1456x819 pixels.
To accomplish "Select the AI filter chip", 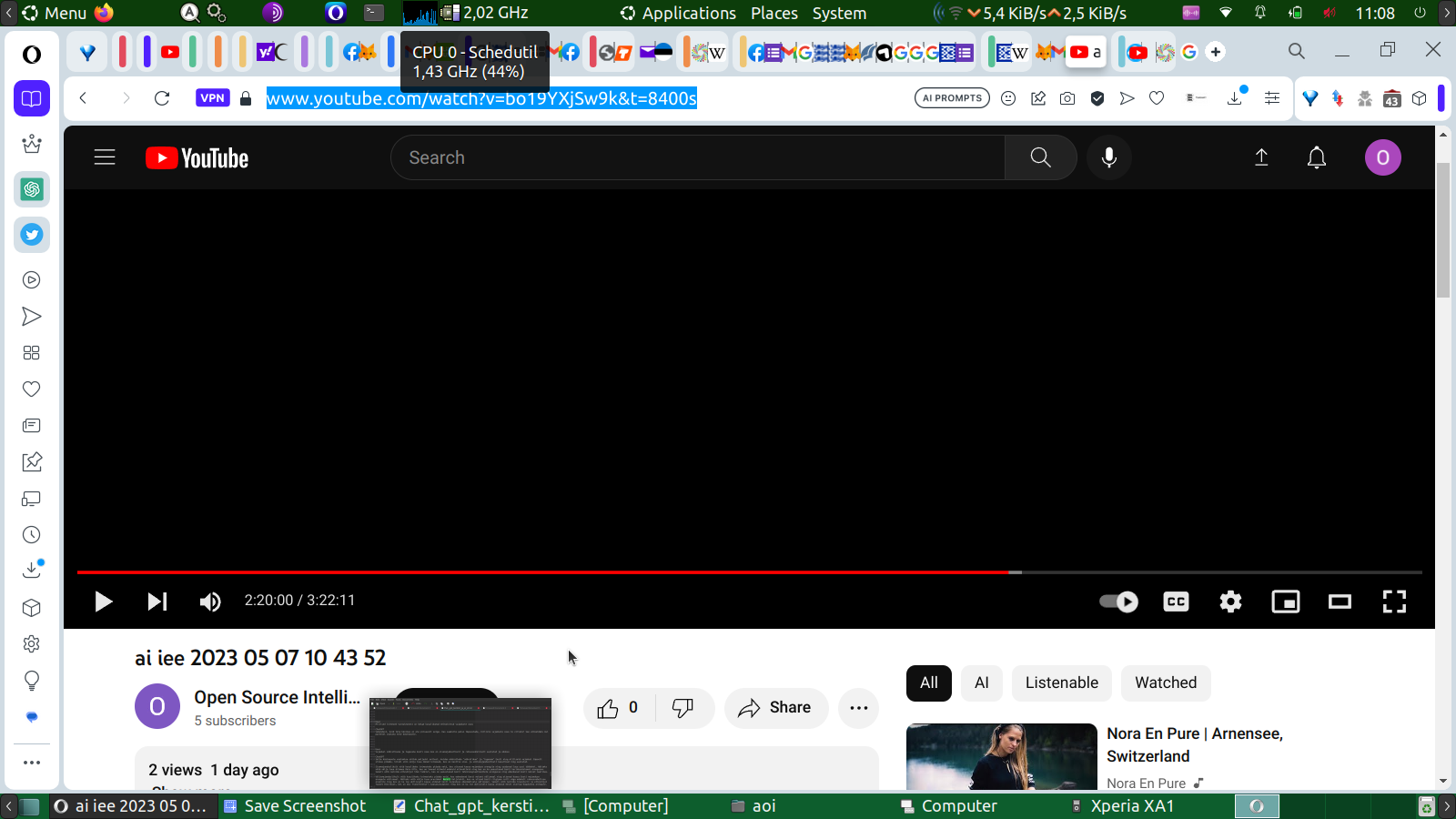I will 982,682.
